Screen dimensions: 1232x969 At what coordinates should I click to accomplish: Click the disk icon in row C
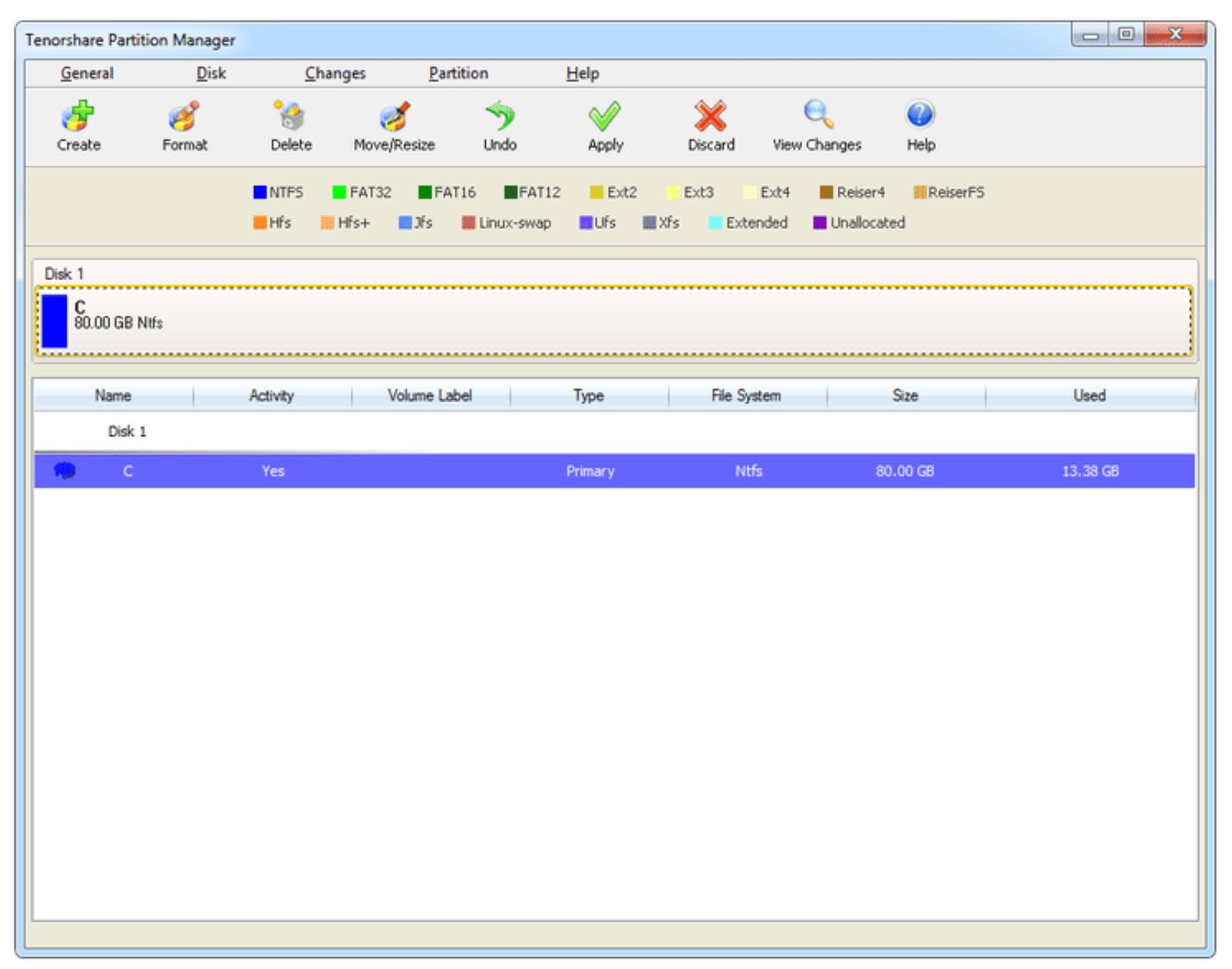click(65, 471)
